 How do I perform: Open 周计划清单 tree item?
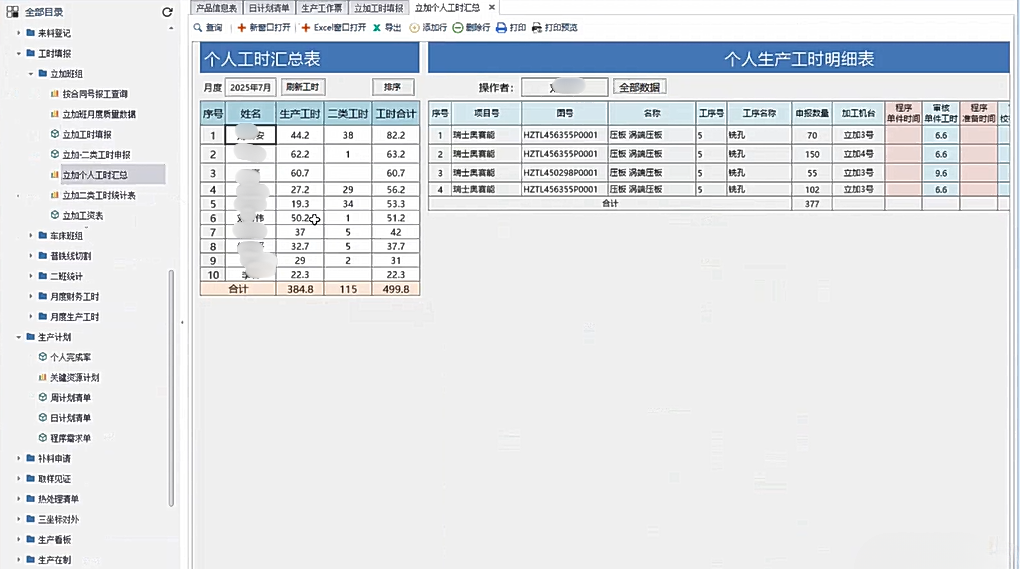click(70, 397)
